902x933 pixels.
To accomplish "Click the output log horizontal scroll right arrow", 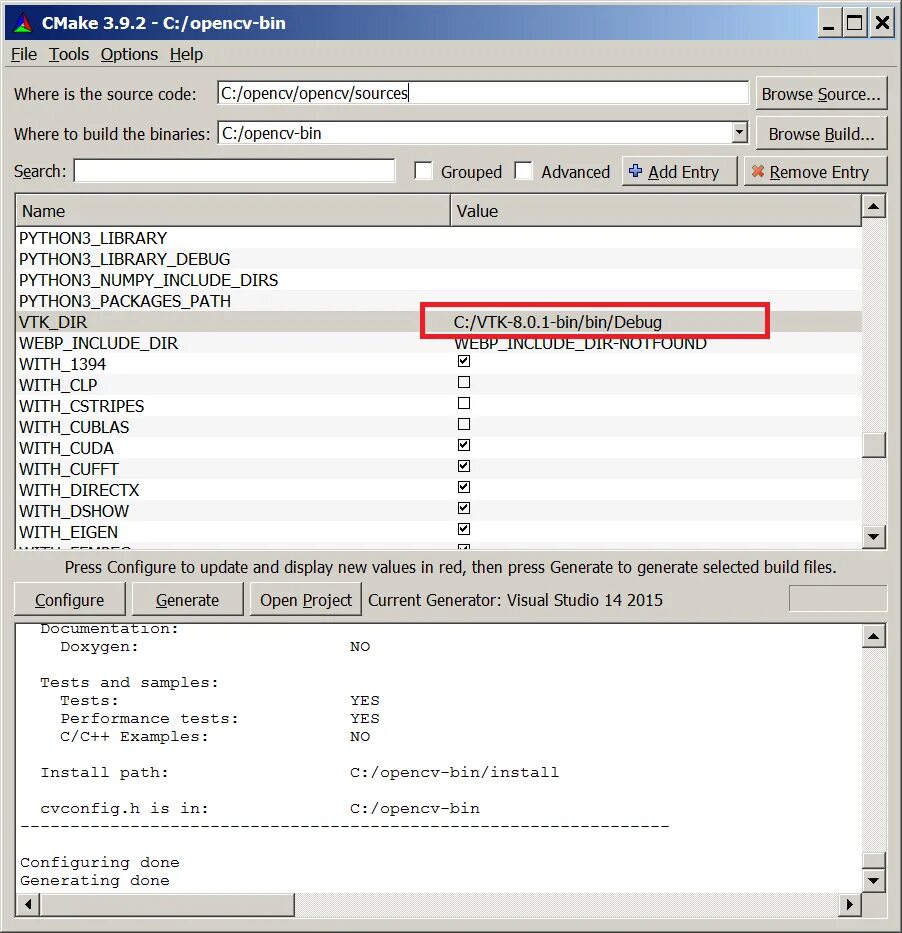I will tap(850, 904).
